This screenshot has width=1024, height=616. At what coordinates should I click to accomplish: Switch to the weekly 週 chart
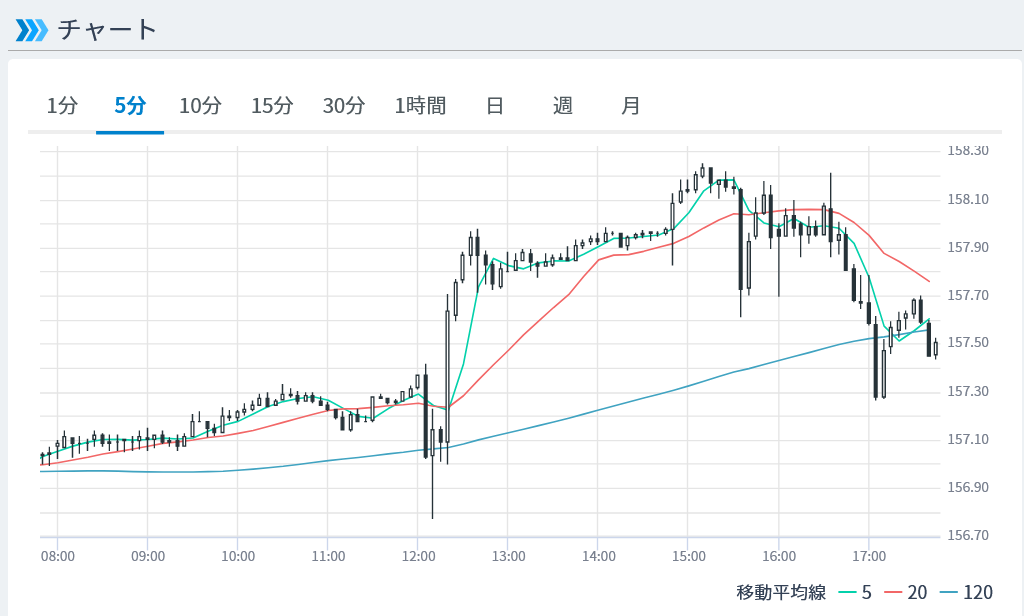click(x=563, y=106)
